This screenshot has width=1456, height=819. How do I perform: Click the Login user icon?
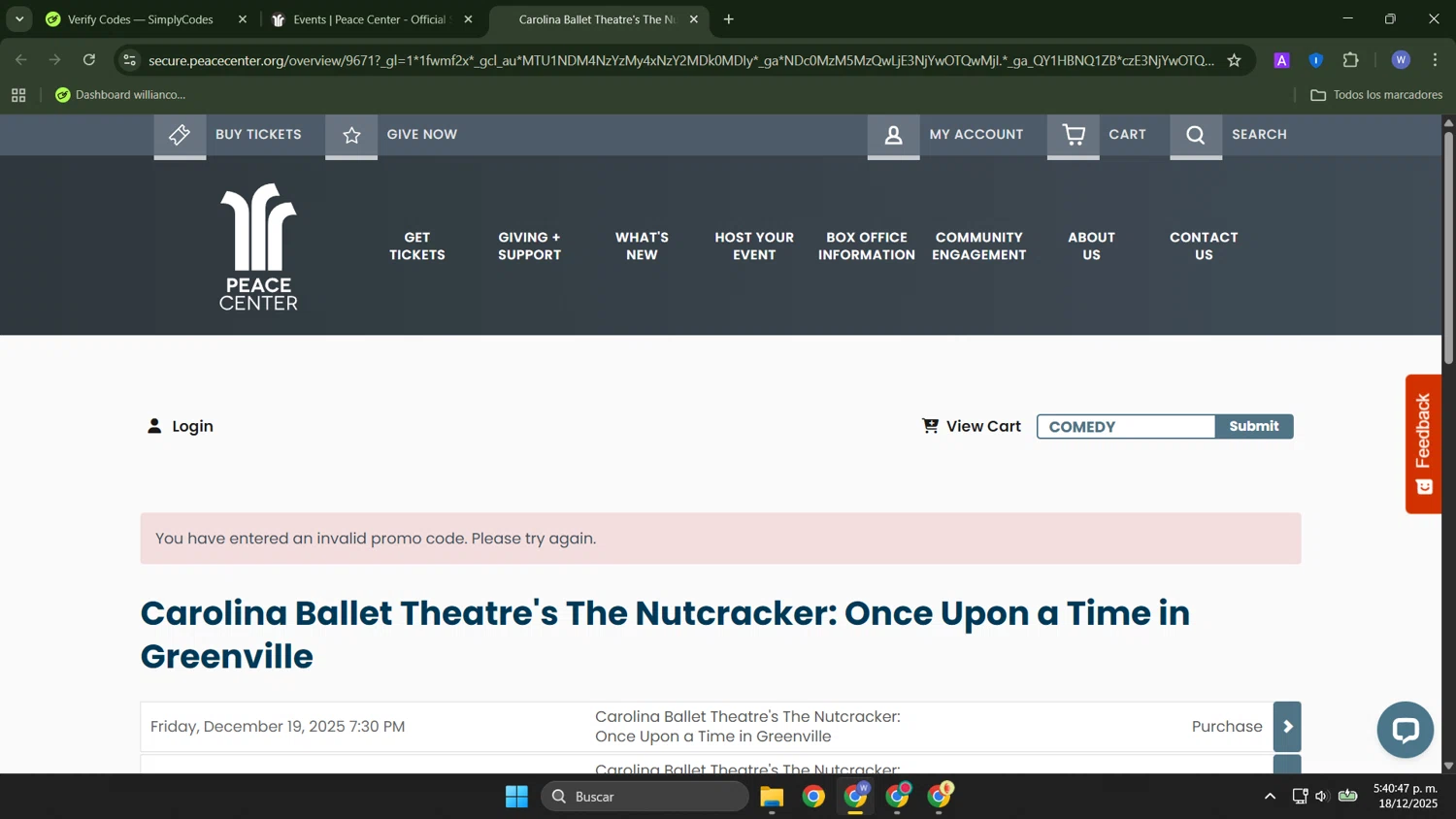coord(154,426)
